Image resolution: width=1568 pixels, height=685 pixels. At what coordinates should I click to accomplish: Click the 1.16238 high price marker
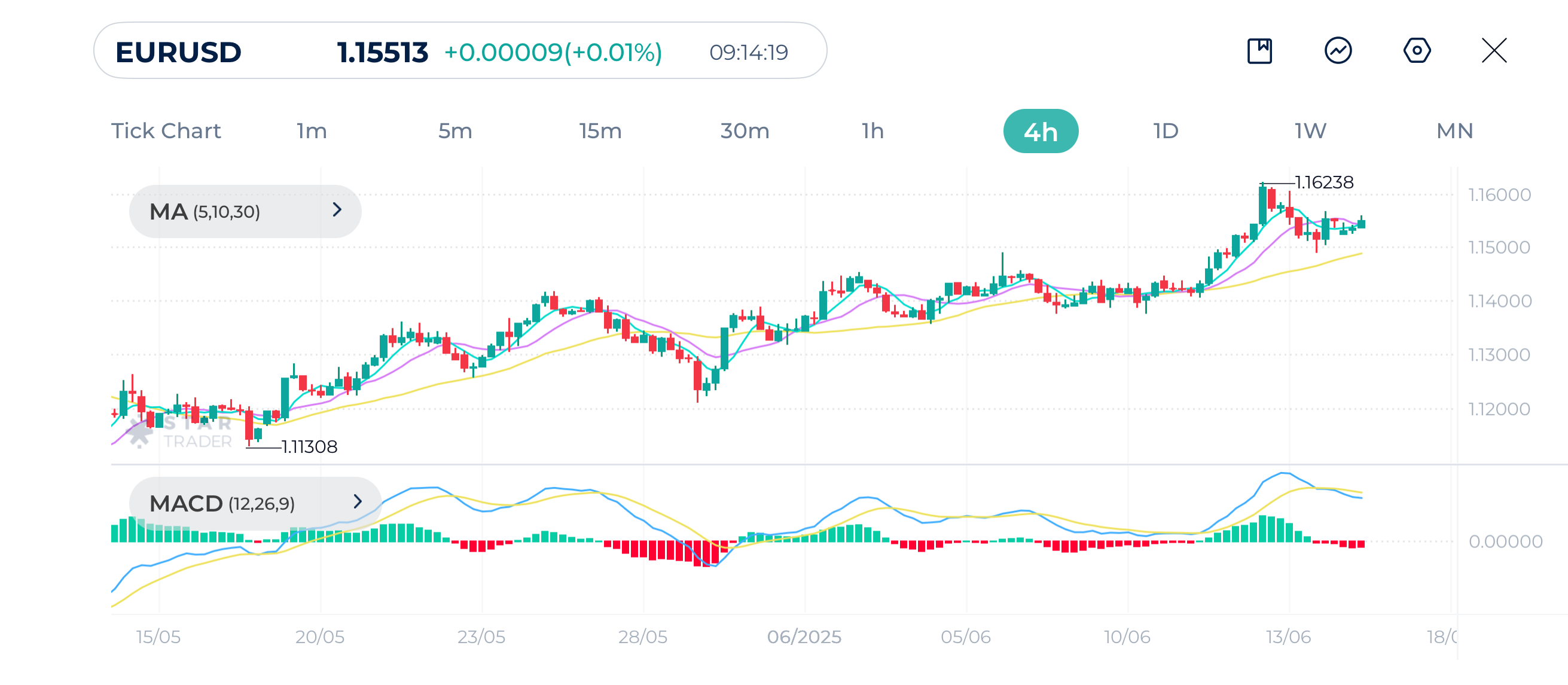pos(1323,182)
